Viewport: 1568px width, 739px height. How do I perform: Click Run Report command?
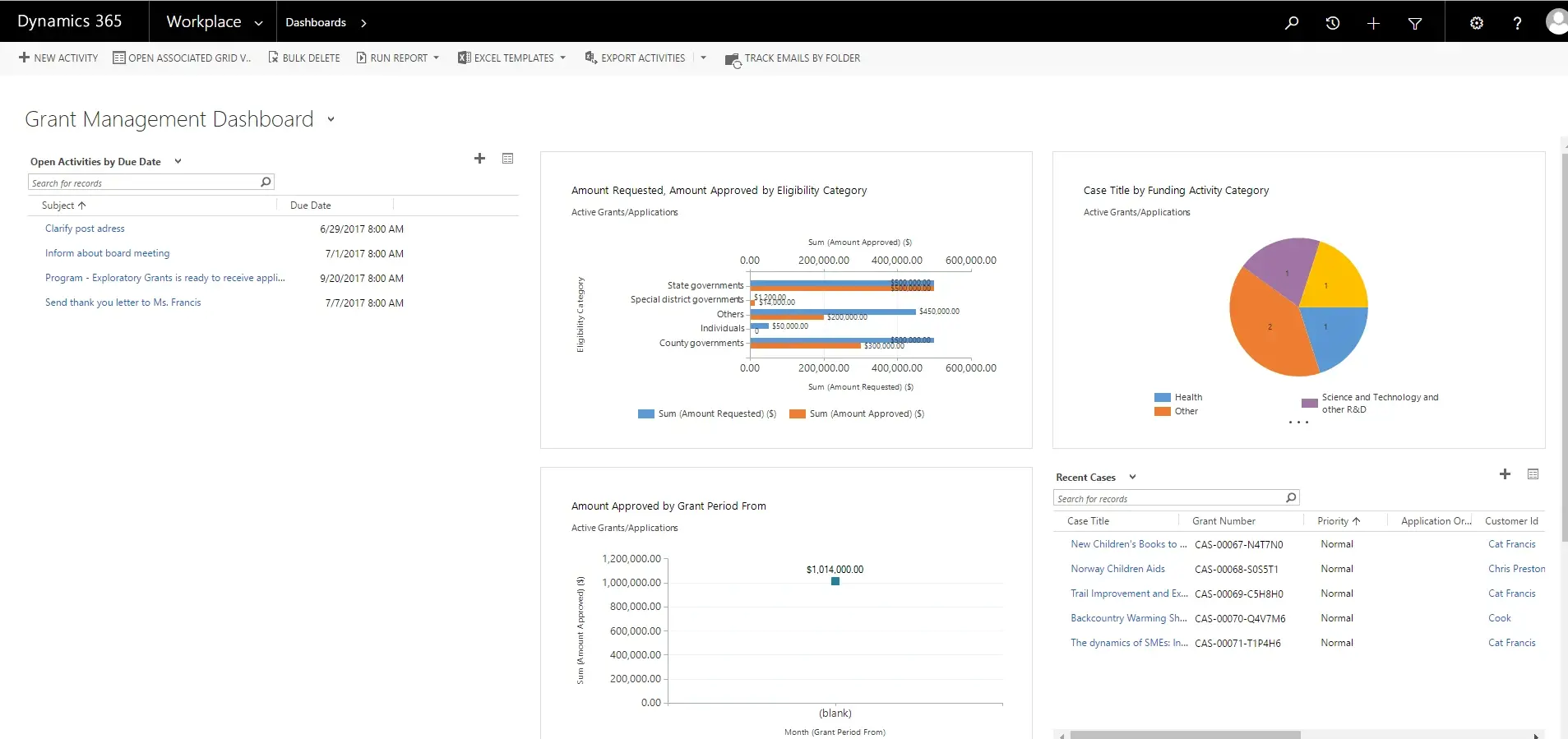391,58
